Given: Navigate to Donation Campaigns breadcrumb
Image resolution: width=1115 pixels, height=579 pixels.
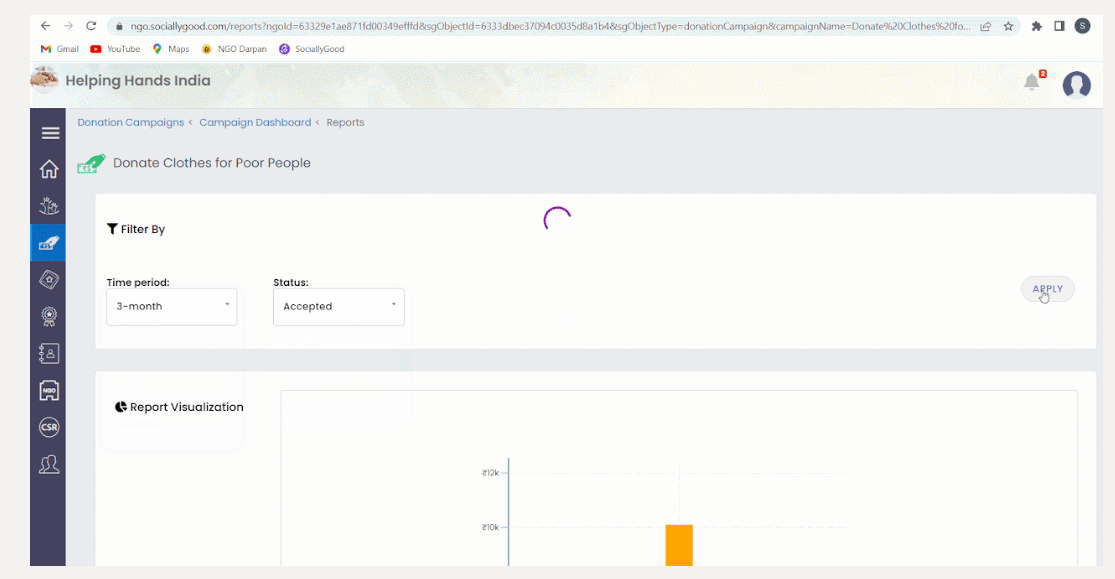Looking at the screenshot, I should 131,122.
